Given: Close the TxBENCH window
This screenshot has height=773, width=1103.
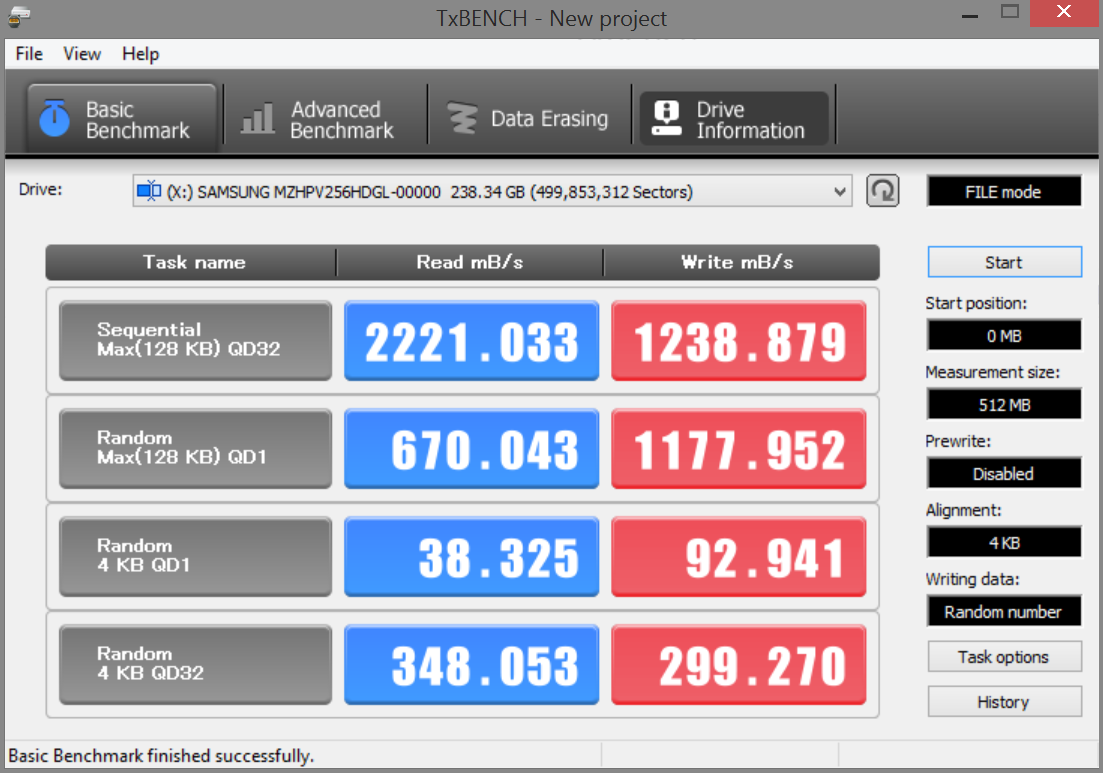Looking at the screenshot, I should point(1064,12).
